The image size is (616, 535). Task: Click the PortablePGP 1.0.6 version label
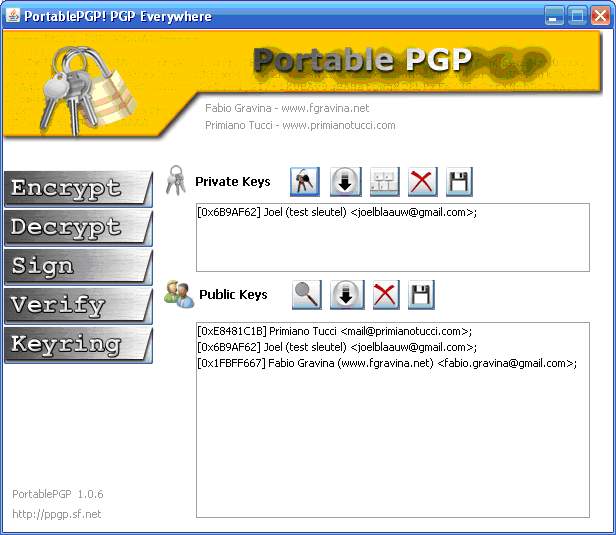58,494
